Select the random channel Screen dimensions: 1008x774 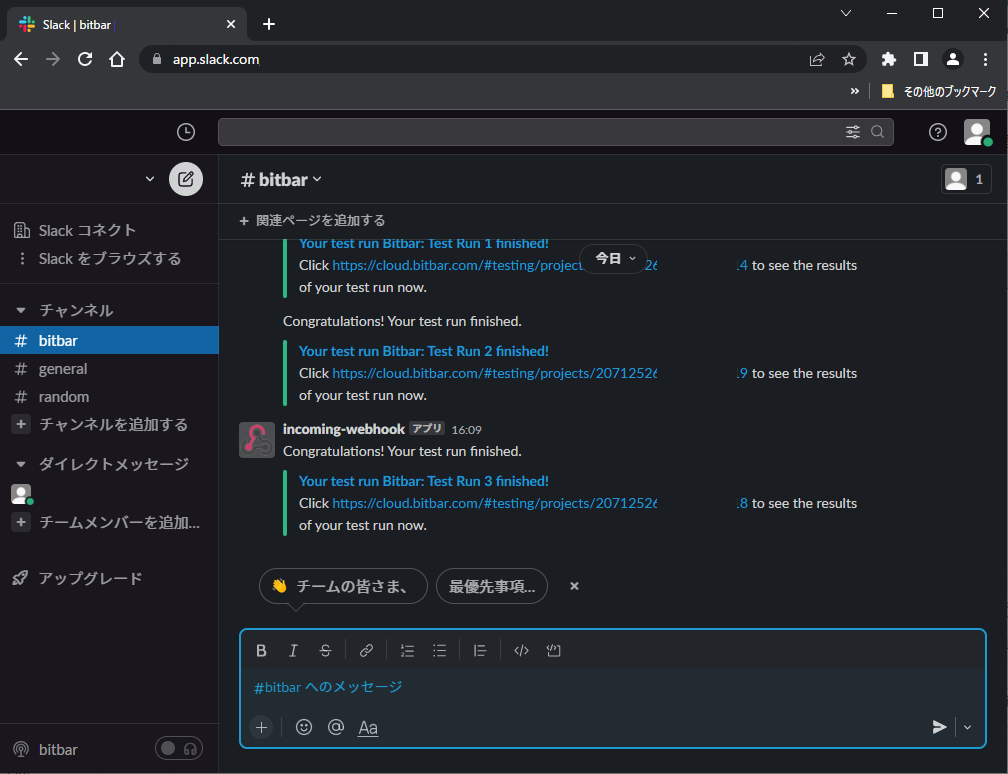(x=109, y=397)
